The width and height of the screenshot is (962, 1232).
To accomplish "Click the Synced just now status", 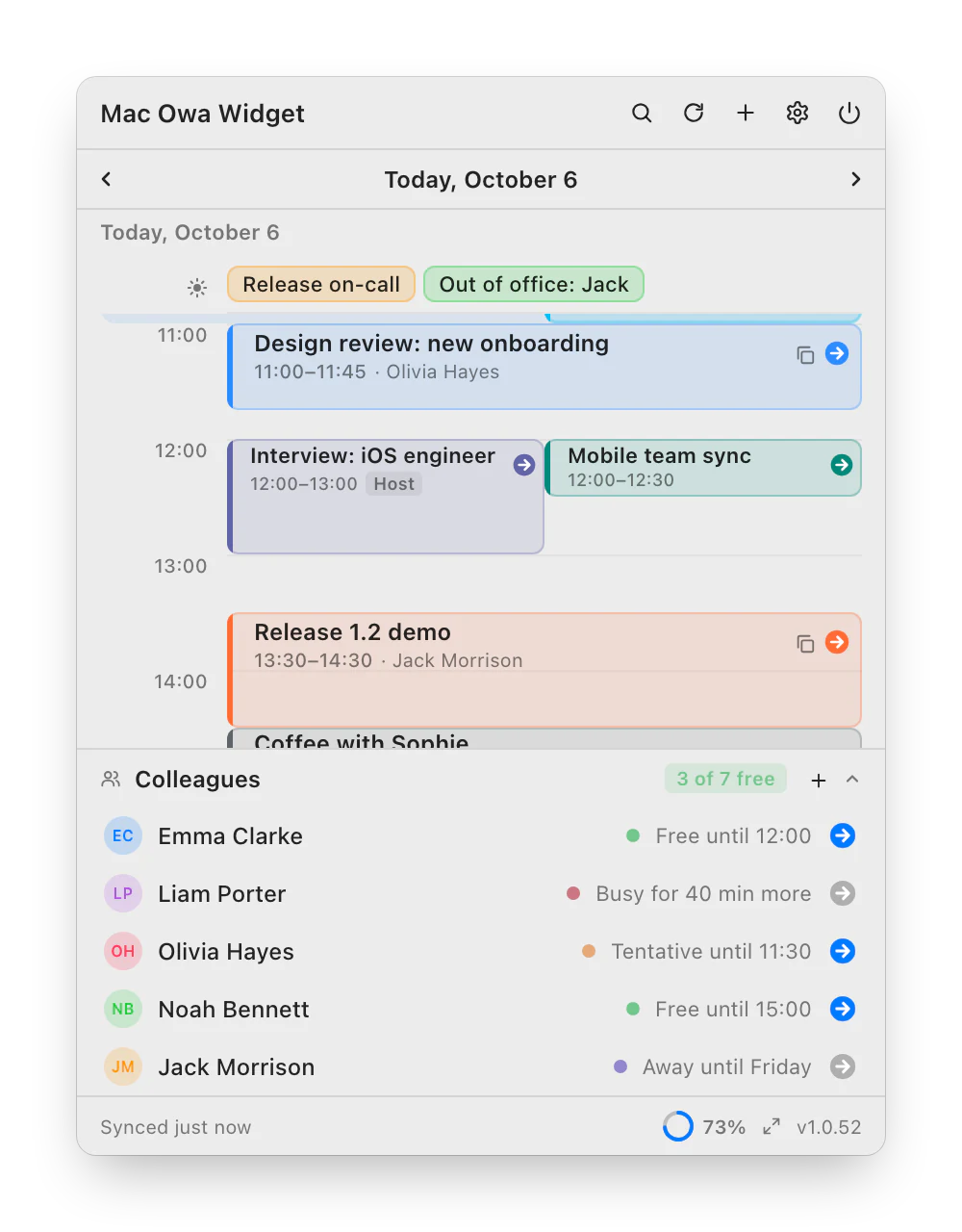I will (x=176, y=1127).
